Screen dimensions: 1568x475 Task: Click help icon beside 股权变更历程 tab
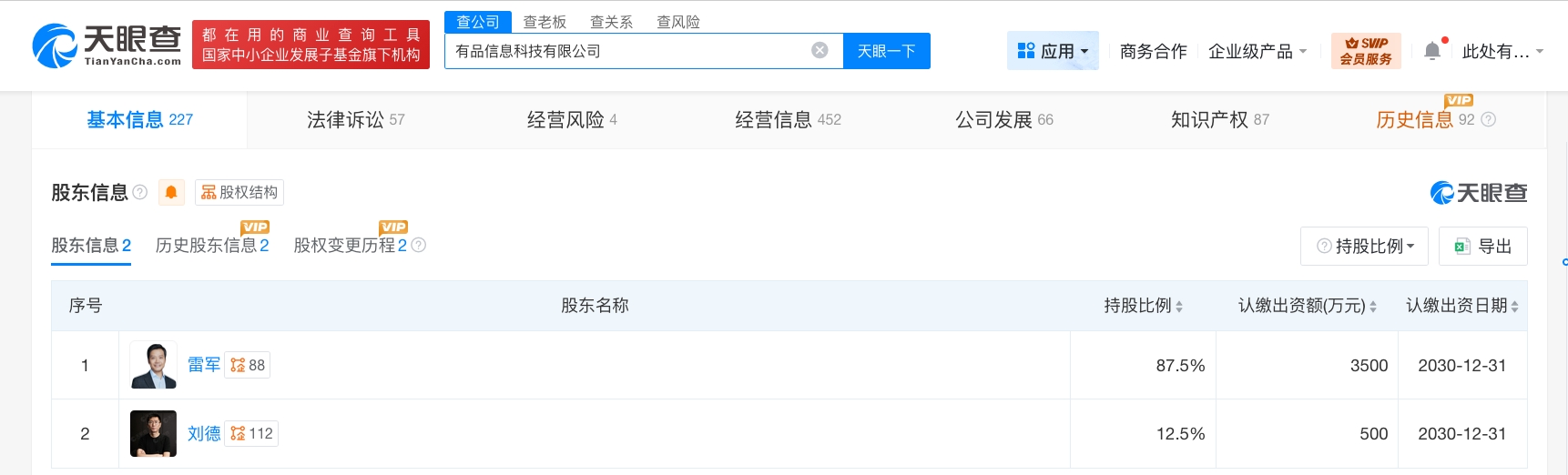click(419, 245)
